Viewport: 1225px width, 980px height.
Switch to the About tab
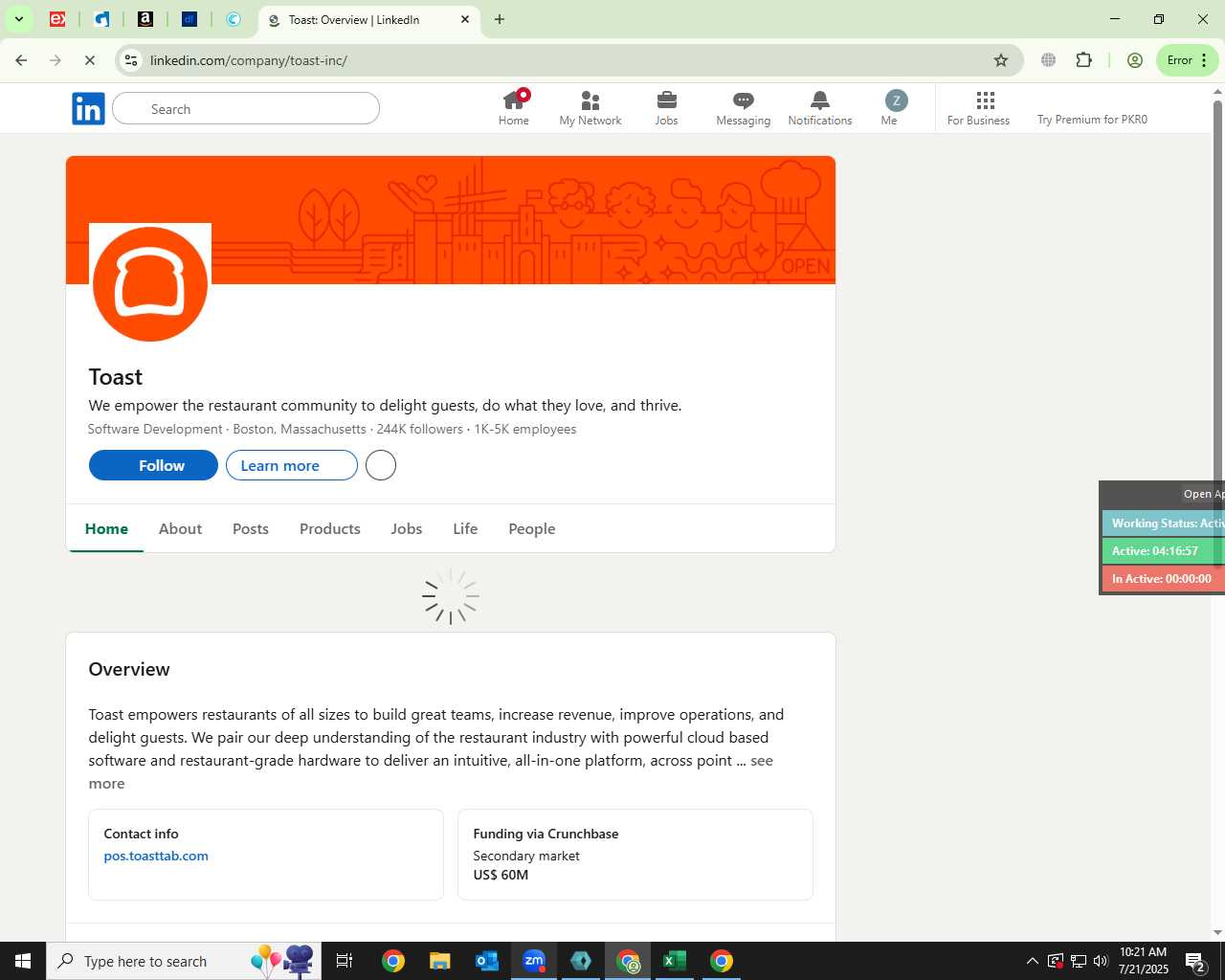pyautogui.click(x=180, y=529)
